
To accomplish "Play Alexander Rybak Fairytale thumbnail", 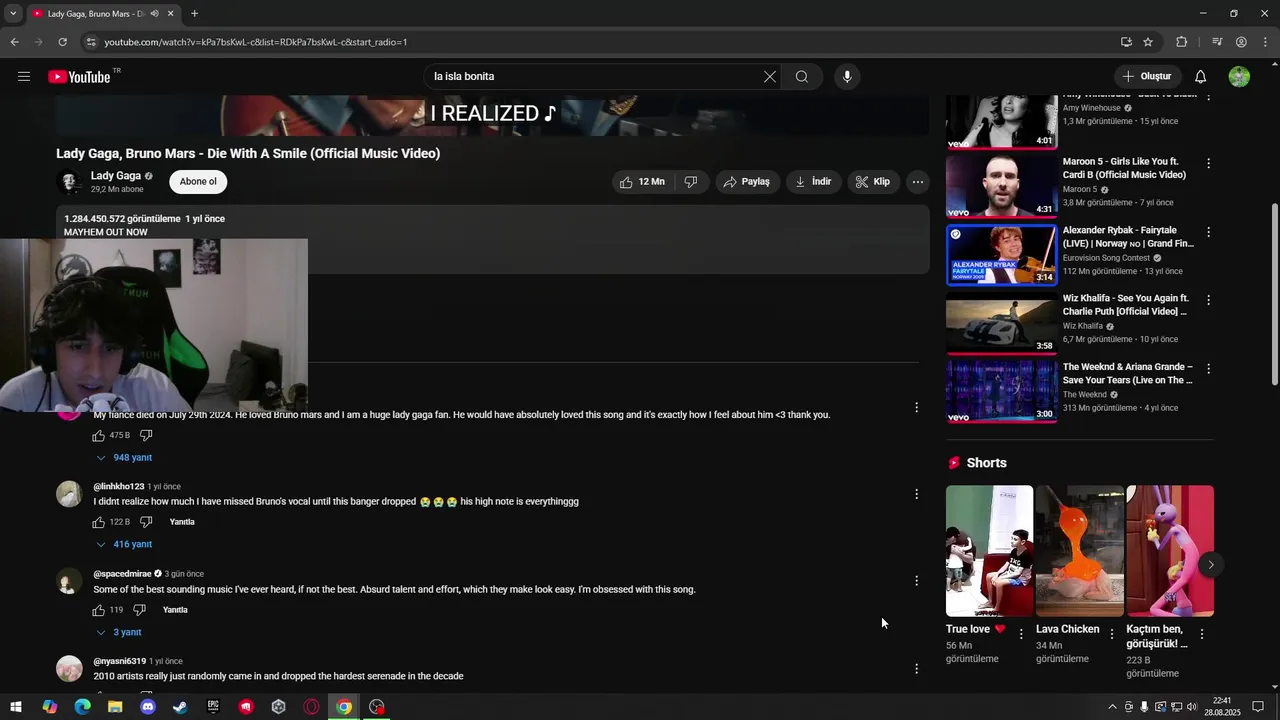I will tap(1001, 255).
